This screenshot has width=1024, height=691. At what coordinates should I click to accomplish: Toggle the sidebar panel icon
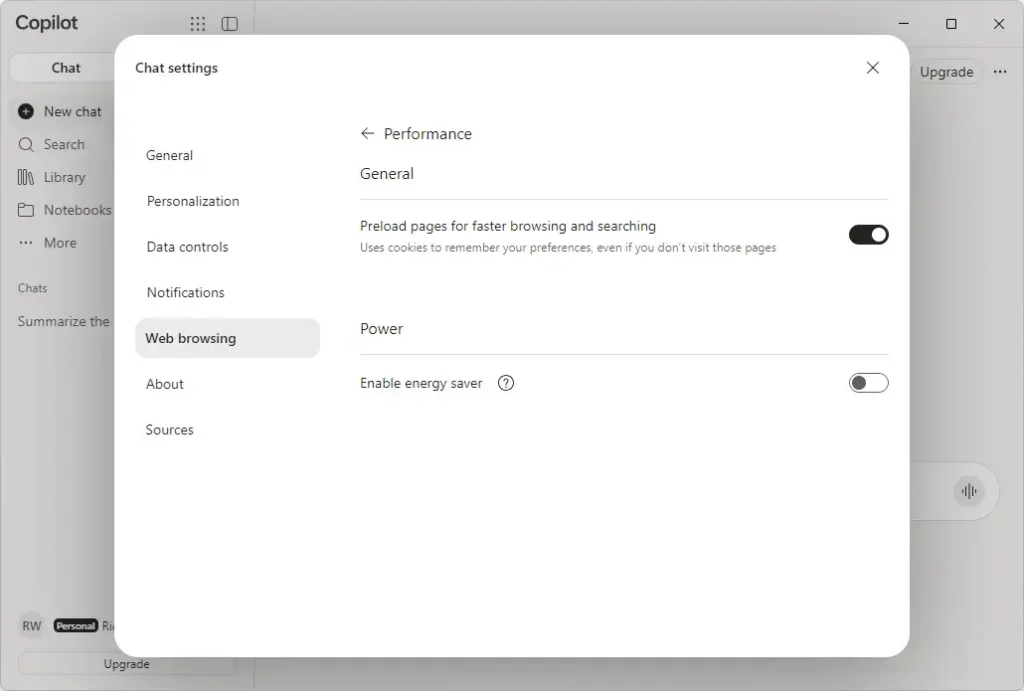pos(230,24)
